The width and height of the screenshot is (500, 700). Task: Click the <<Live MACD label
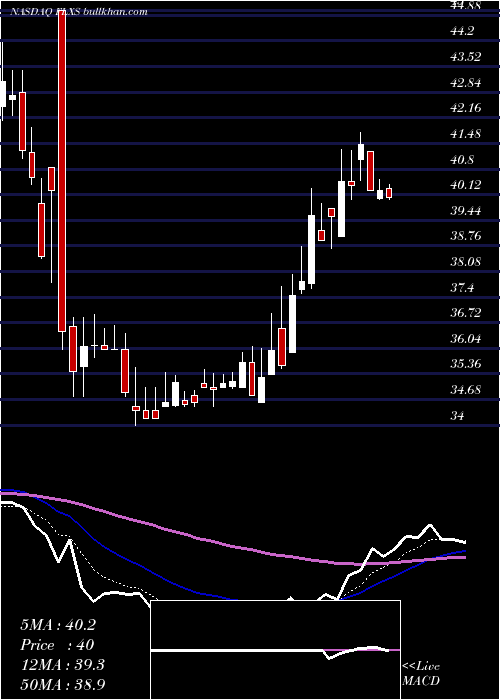coord(421,673)
